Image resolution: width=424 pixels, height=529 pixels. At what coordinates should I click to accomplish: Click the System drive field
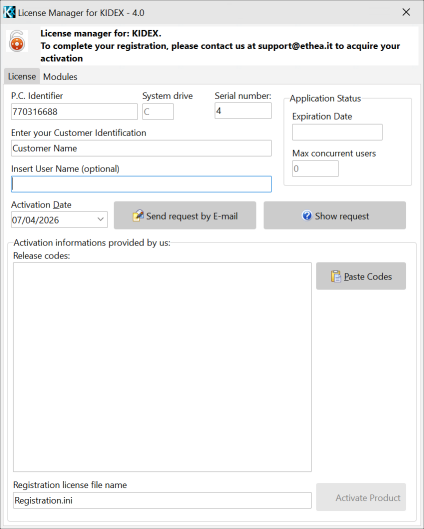point(158,112)
